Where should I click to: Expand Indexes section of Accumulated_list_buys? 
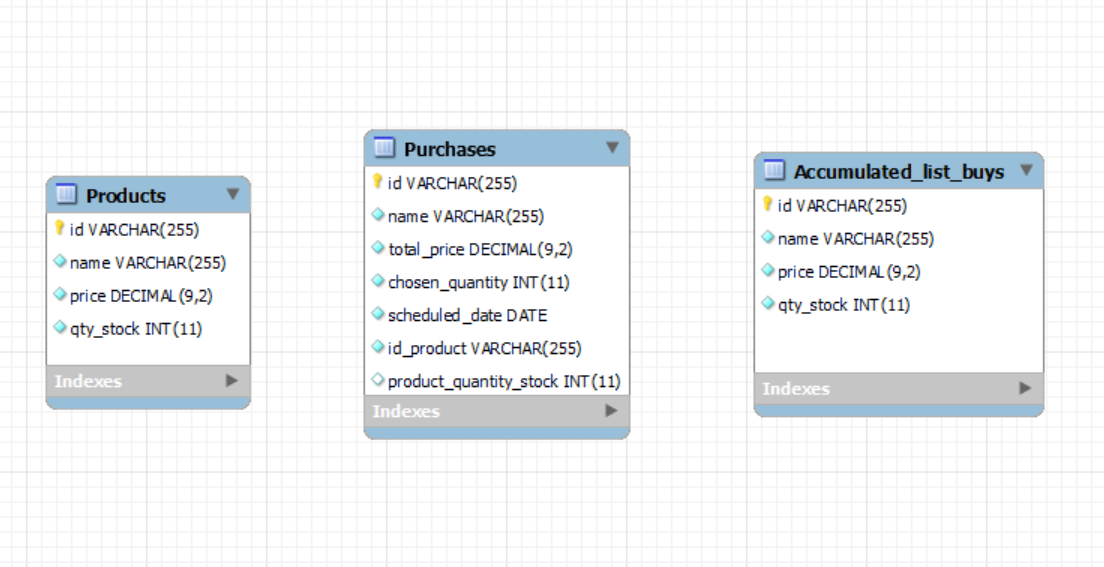pyautogui.click(x=1025, y=389)
